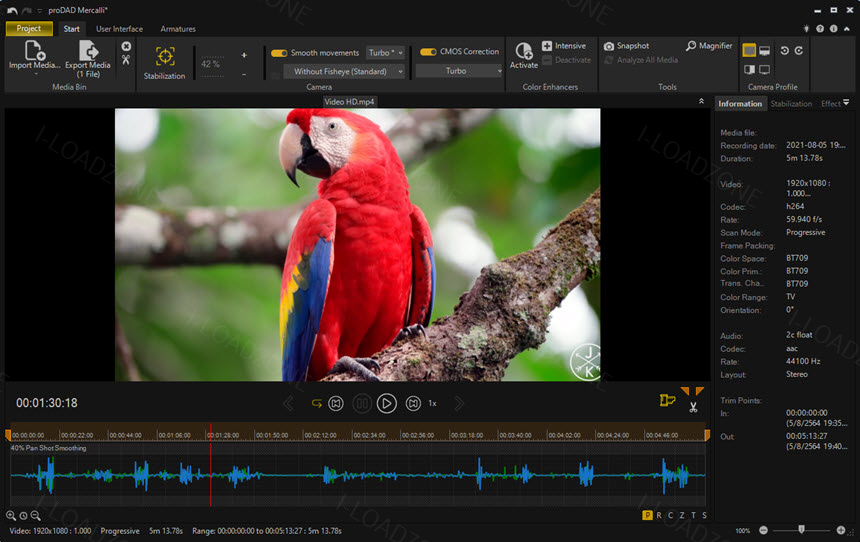Screen dimensions: 860x542
Task: Click the Import Media icon
Action: [x=35, y=50]
